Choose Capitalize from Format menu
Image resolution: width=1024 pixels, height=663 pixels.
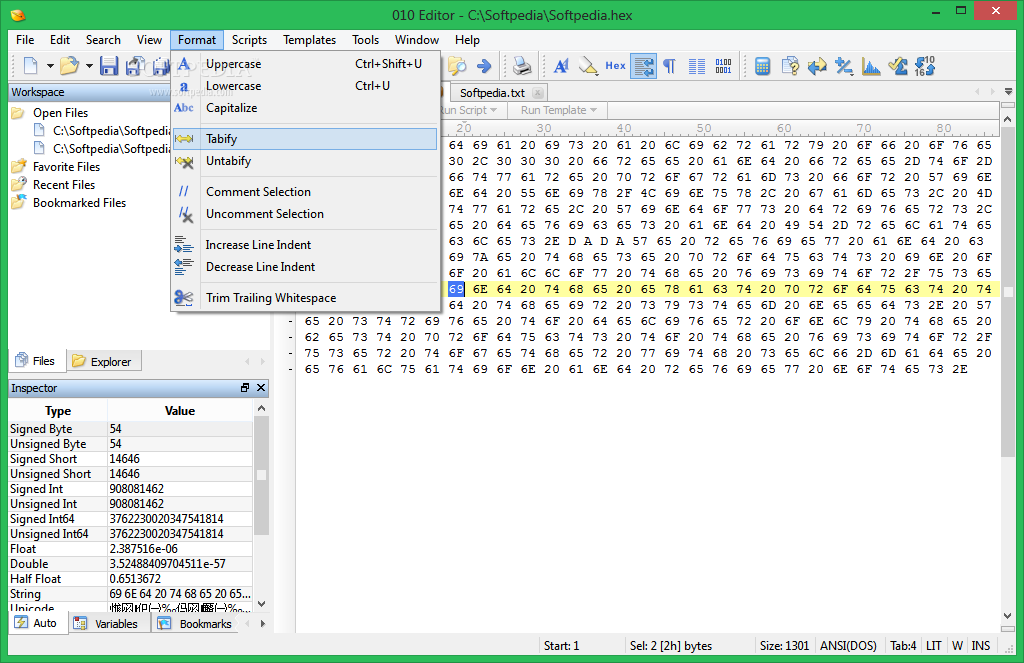(306, 108)
